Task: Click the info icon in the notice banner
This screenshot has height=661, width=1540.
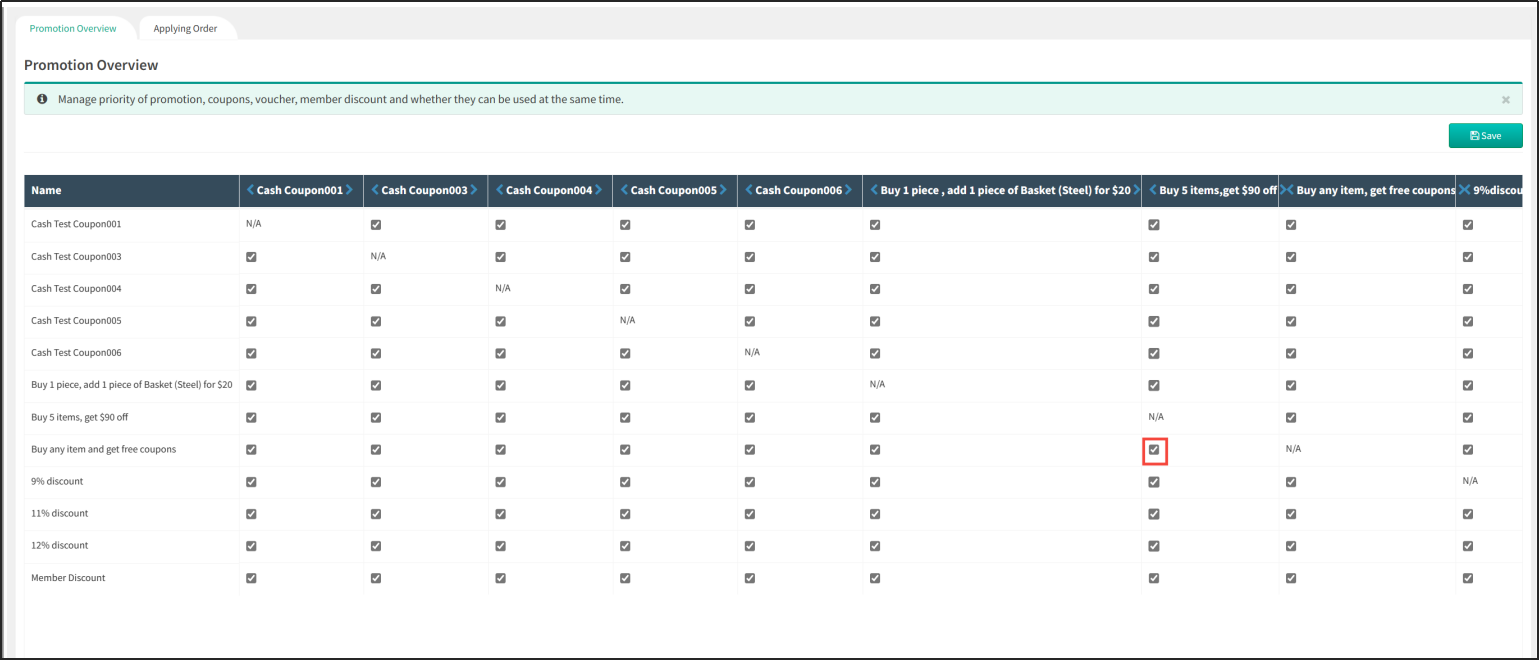Action: coord(42,100)
